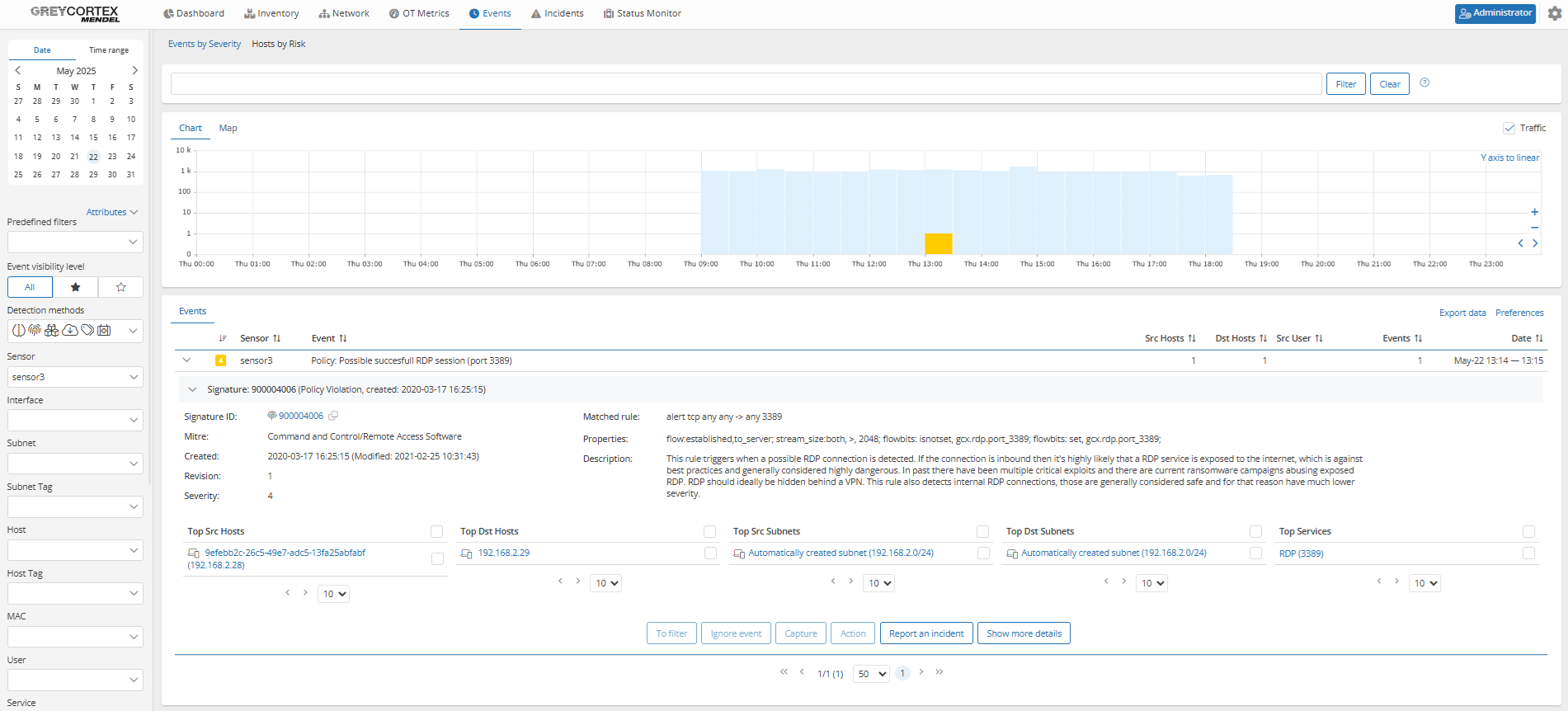Go to next events page
The width and height of the screenshot is (1568, 711).
921,672
